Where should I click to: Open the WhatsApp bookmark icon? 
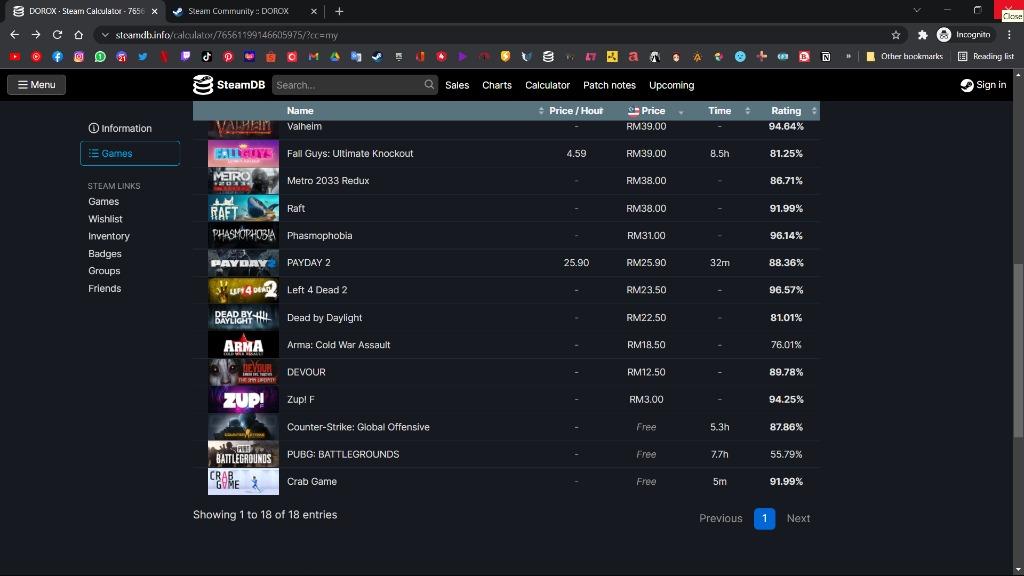[x=100, y=57]
